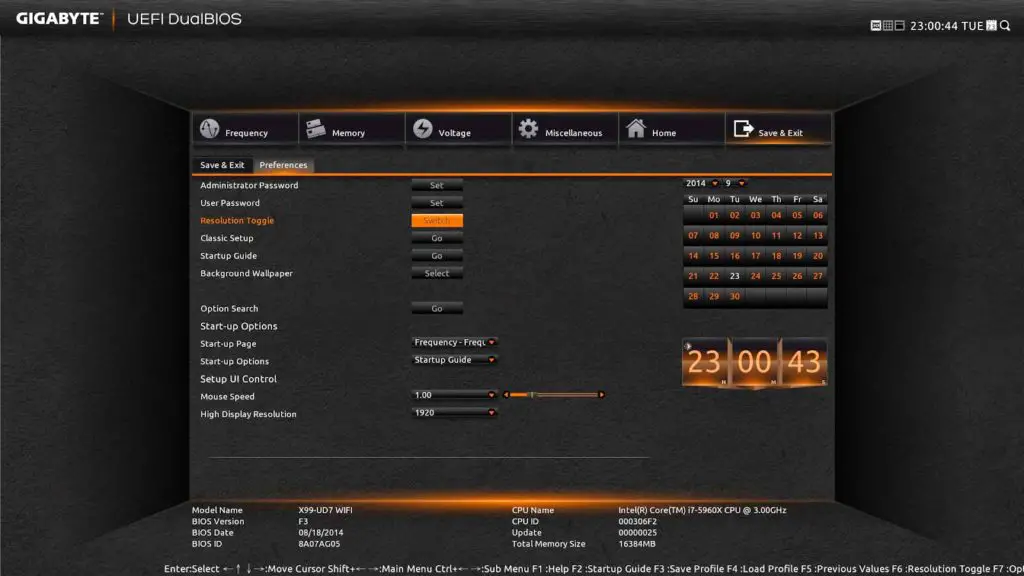Select calendar date 01
The image size is (1024, 576).
pos(714,216)
